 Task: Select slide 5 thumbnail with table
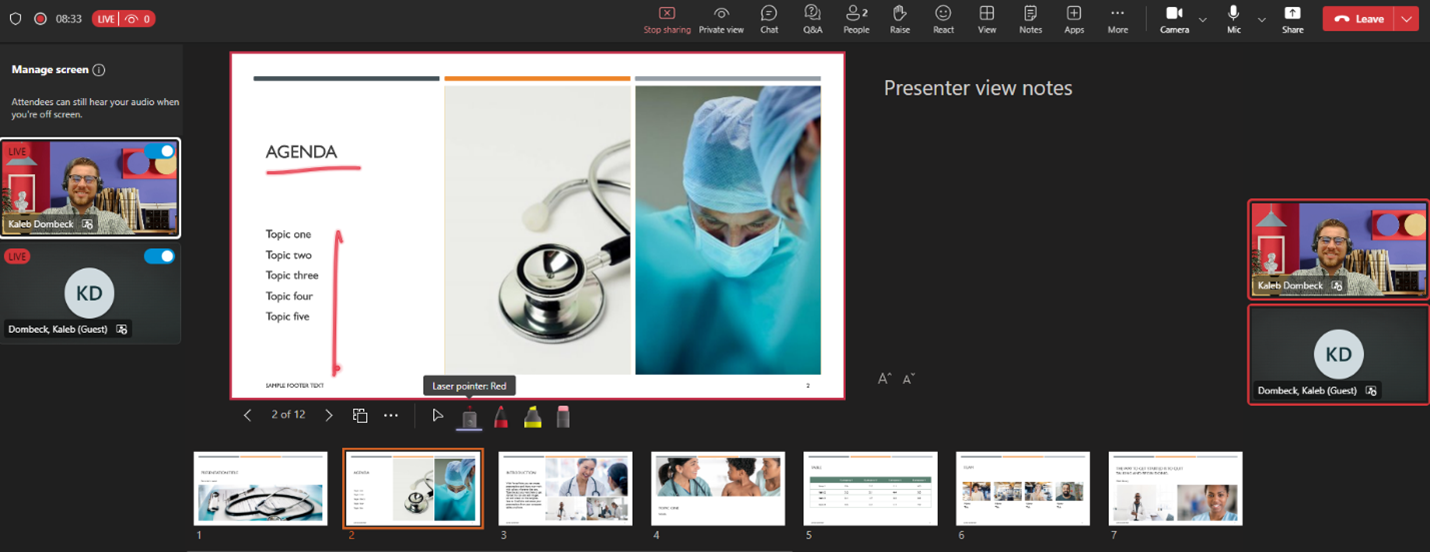[x=870, y=488]
